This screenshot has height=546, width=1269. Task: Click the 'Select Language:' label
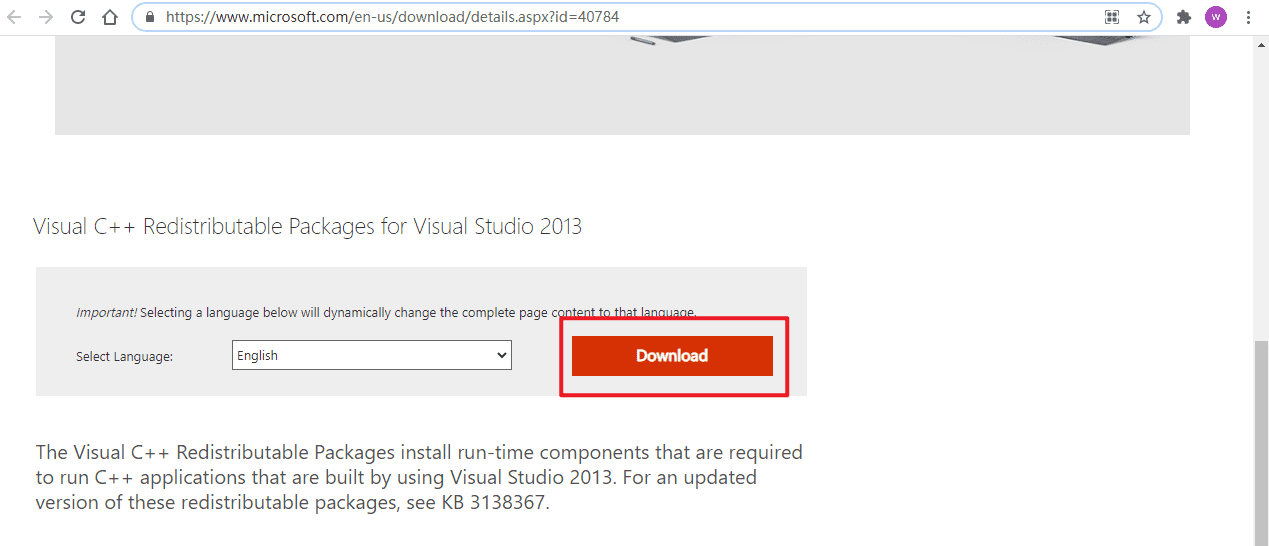coord(124,356)
